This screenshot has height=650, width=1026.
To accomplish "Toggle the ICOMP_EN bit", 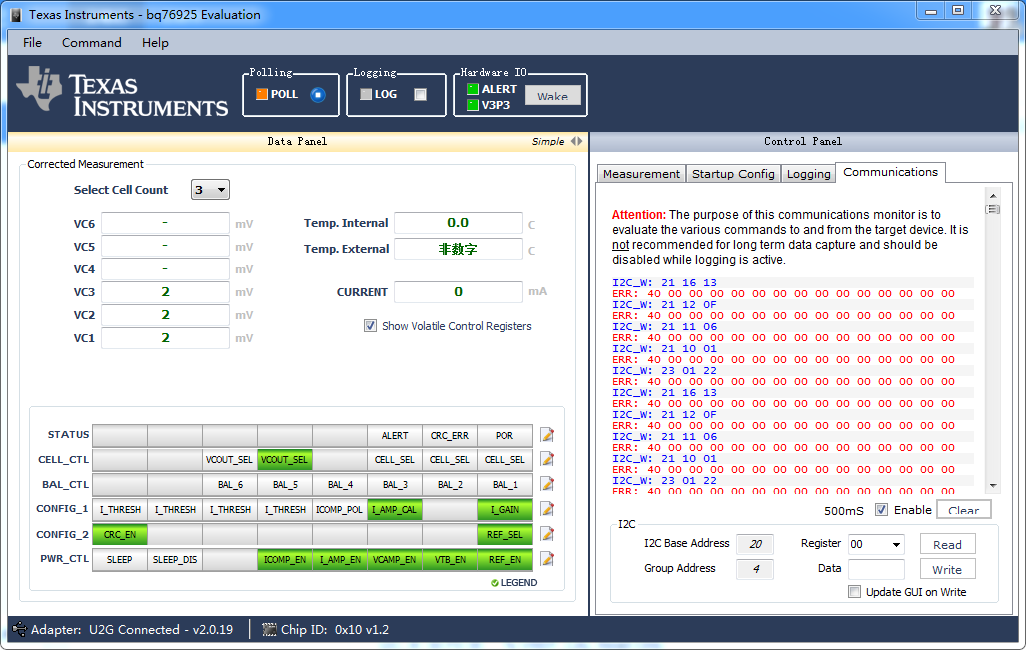I will [x=285, y=560].
